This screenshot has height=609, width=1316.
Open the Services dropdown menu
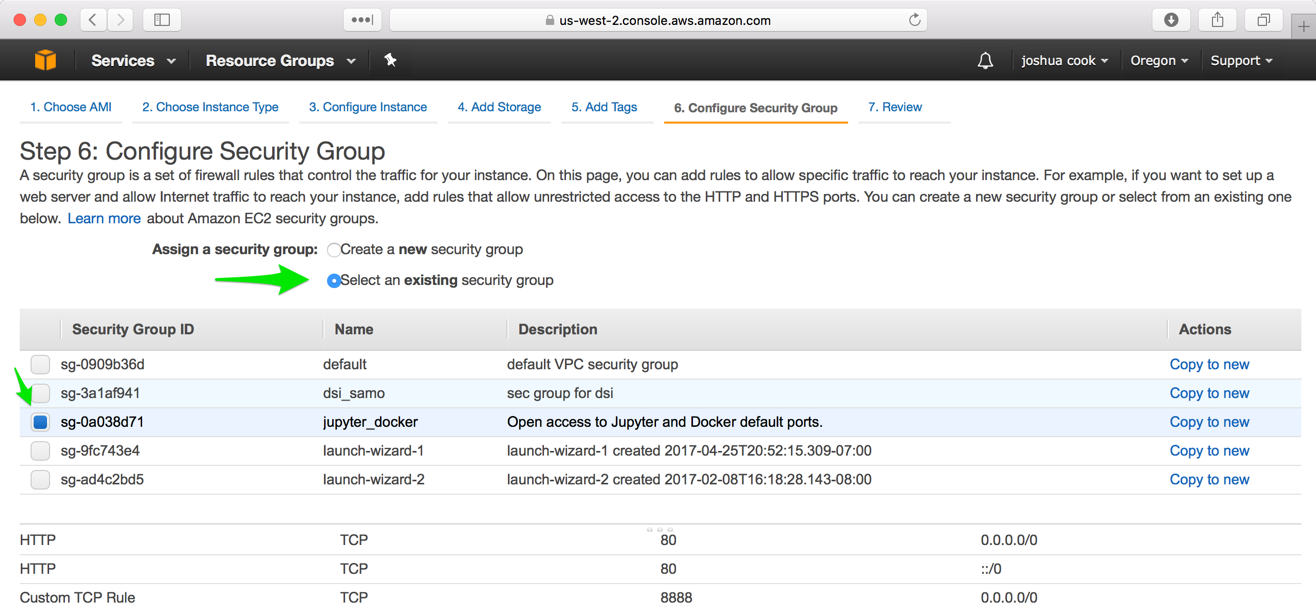133,61
